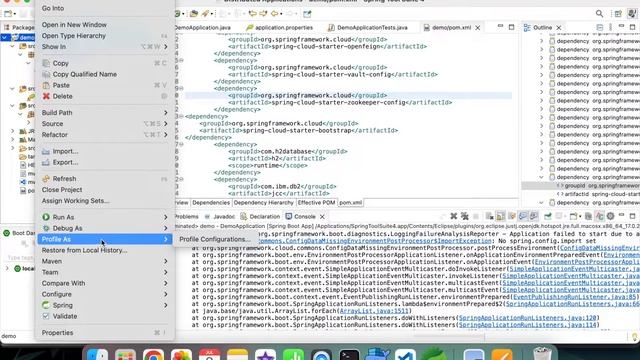
Task: Expand the Source submenu
Action: click(105, 124)
